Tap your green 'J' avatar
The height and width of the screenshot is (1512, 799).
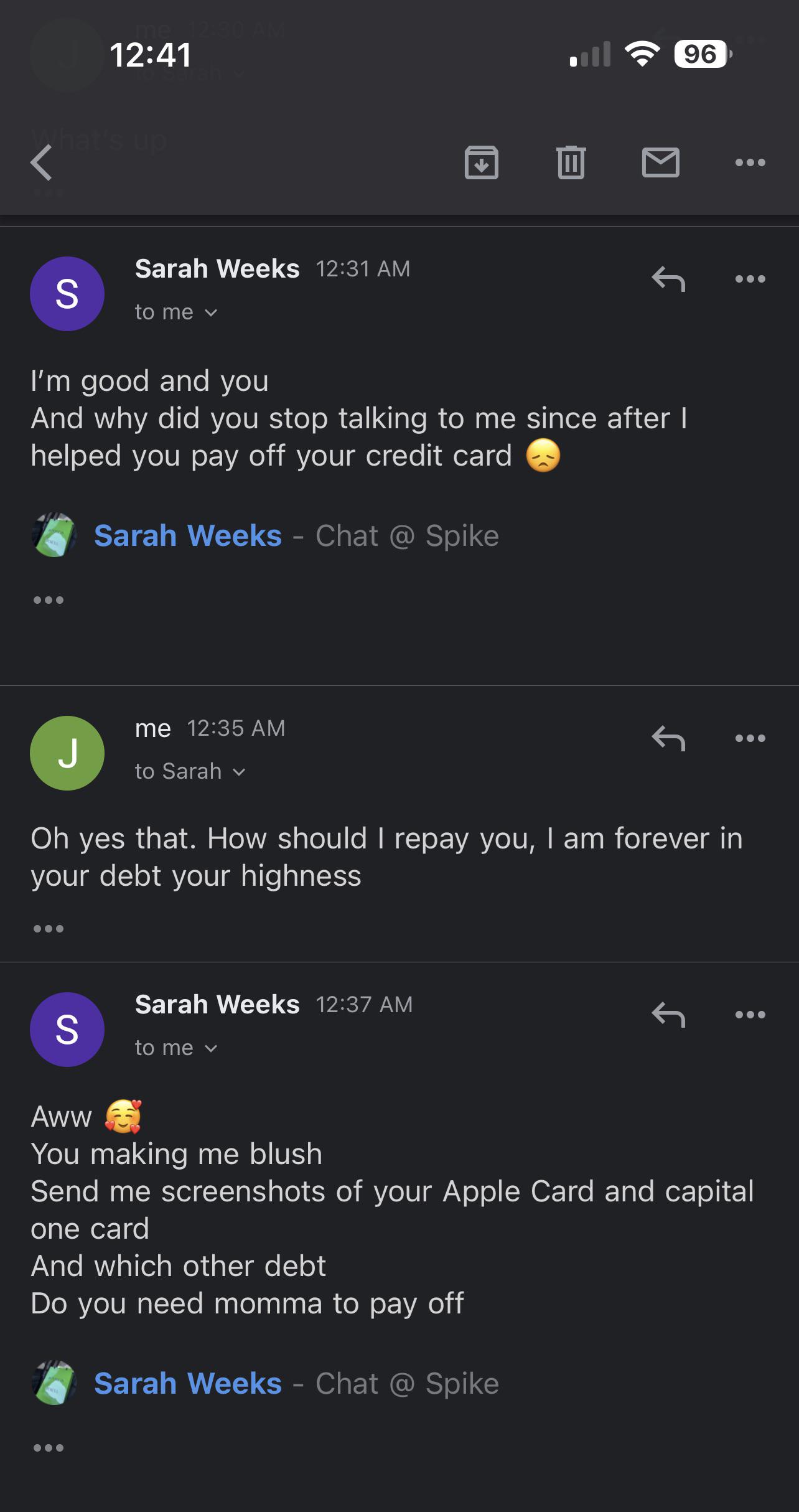click(67, 753)
